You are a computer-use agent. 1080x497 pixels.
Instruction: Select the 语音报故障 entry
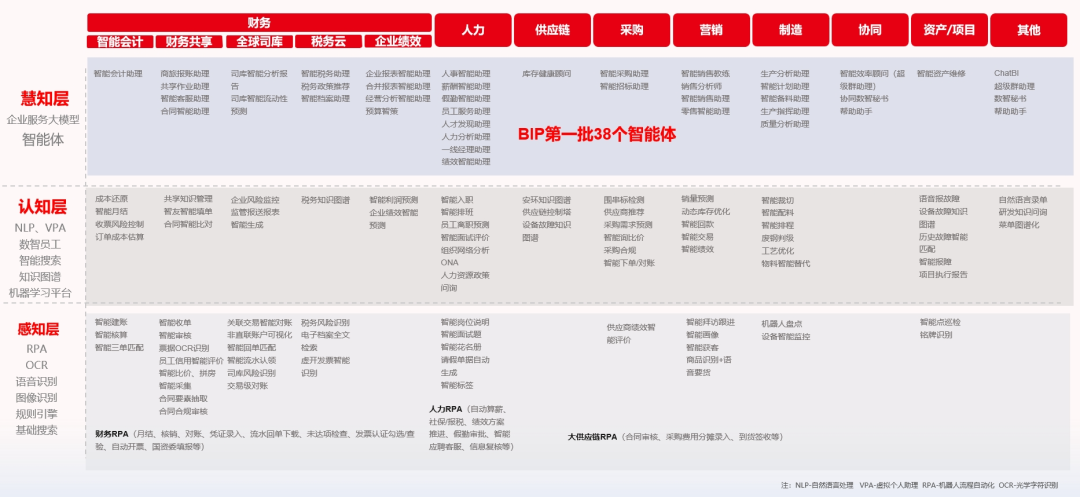click(x=939, y=199)
